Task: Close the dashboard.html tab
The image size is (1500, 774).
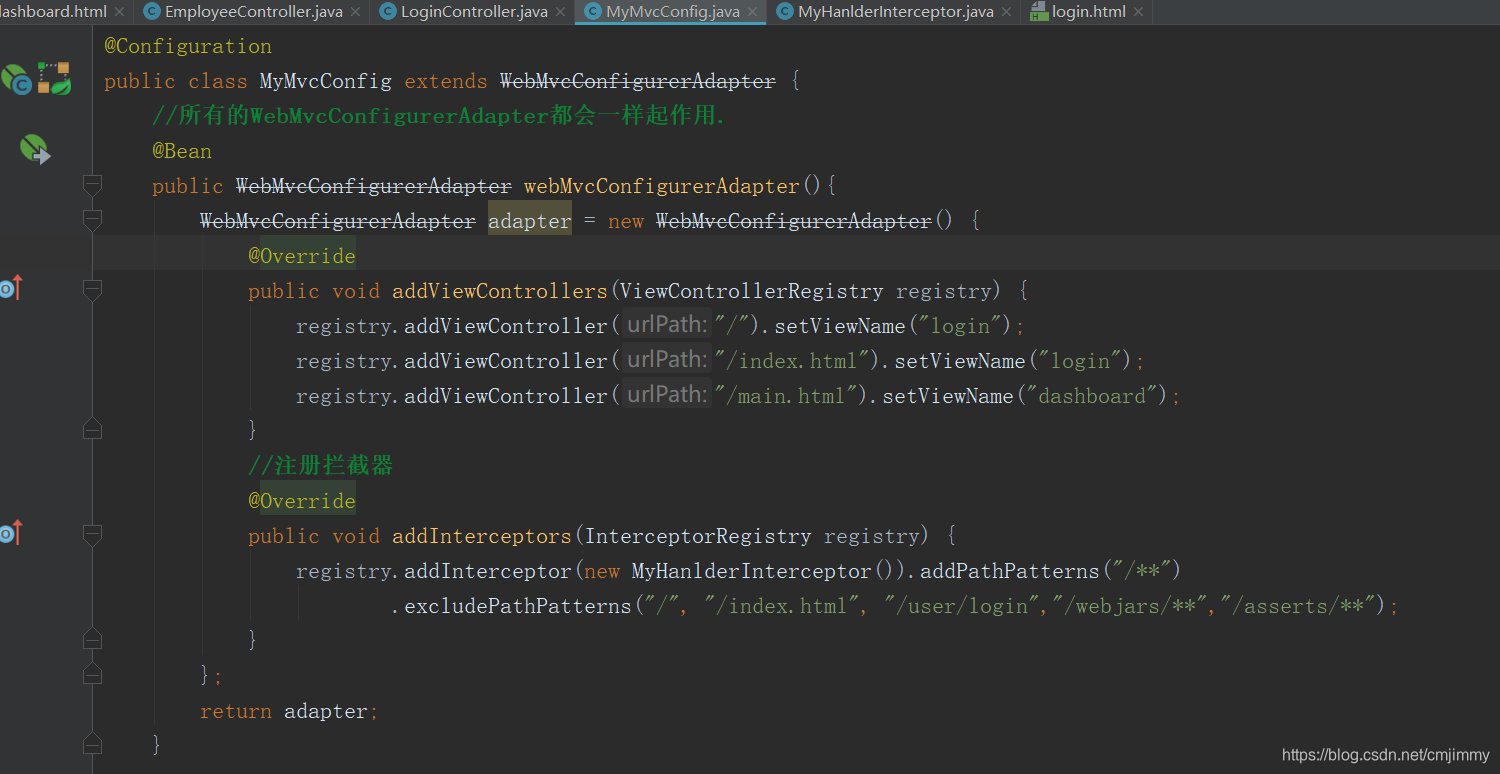Action: tap(120, 13)
